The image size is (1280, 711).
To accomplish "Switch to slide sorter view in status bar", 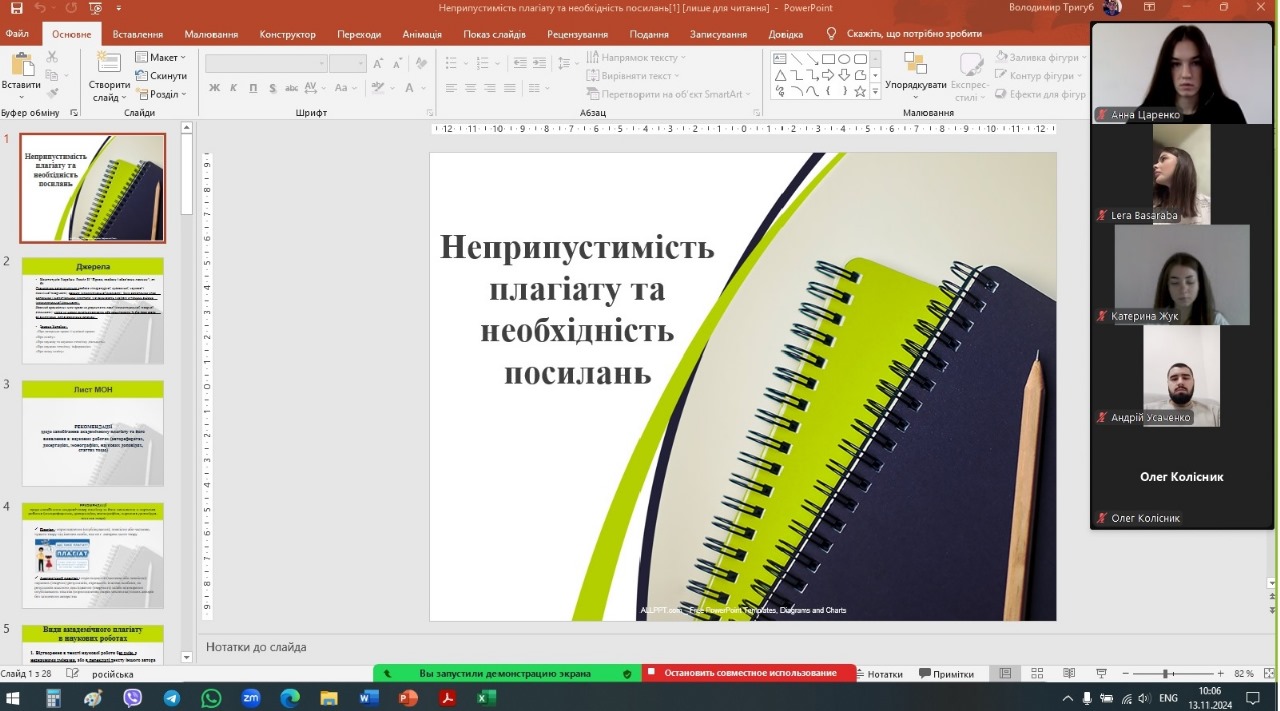I will (x=1036, y=674).
